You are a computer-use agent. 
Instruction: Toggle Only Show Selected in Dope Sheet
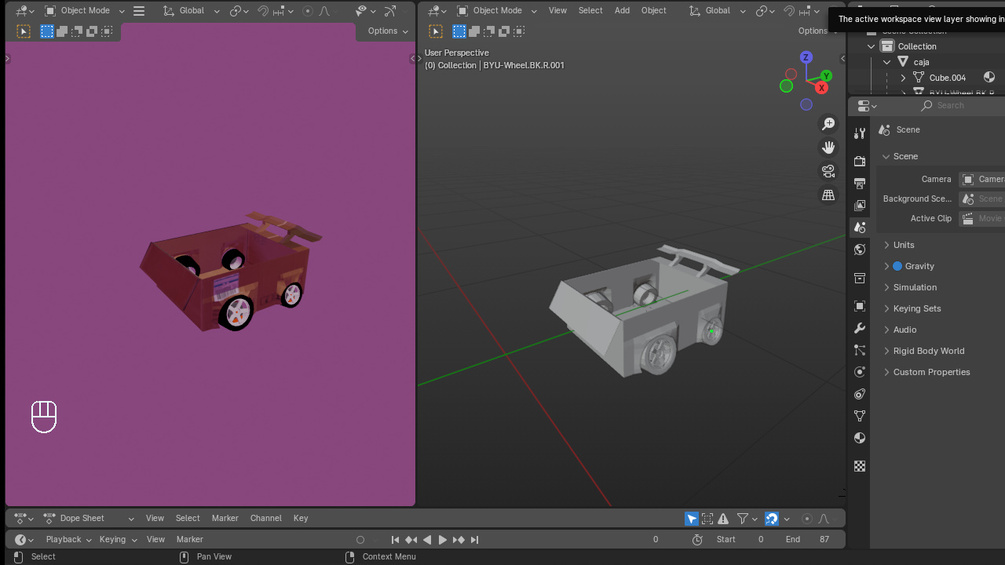click(691, 518)
